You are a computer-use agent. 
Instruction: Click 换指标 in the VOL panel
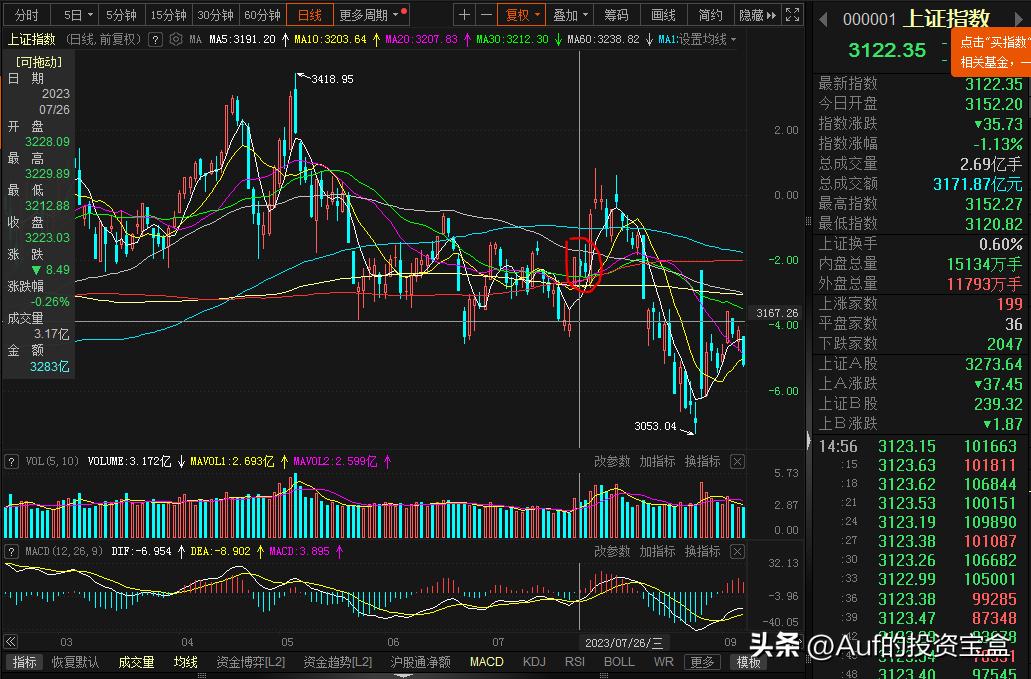[702, 461]
